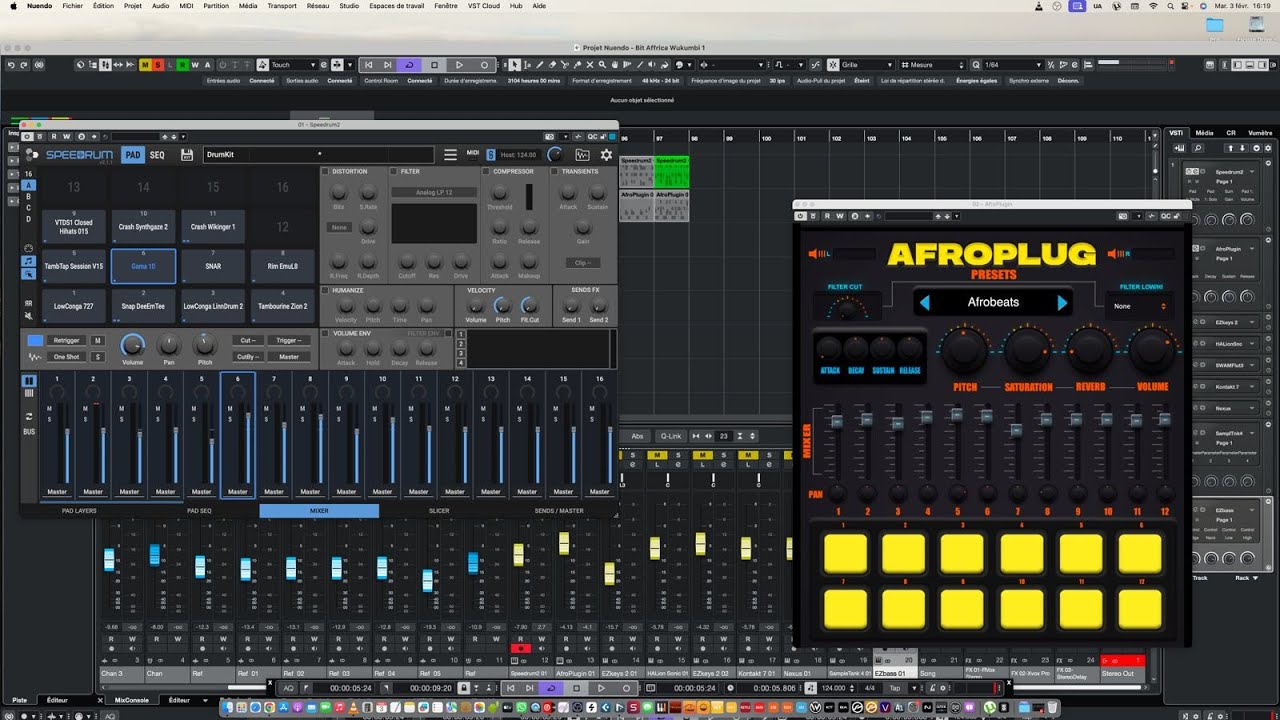The width and height of the screenshot is (1280, 720).
Task: Switch to PAD LAYERS tab in Speedrum
Action: click(x=79, y=511)
